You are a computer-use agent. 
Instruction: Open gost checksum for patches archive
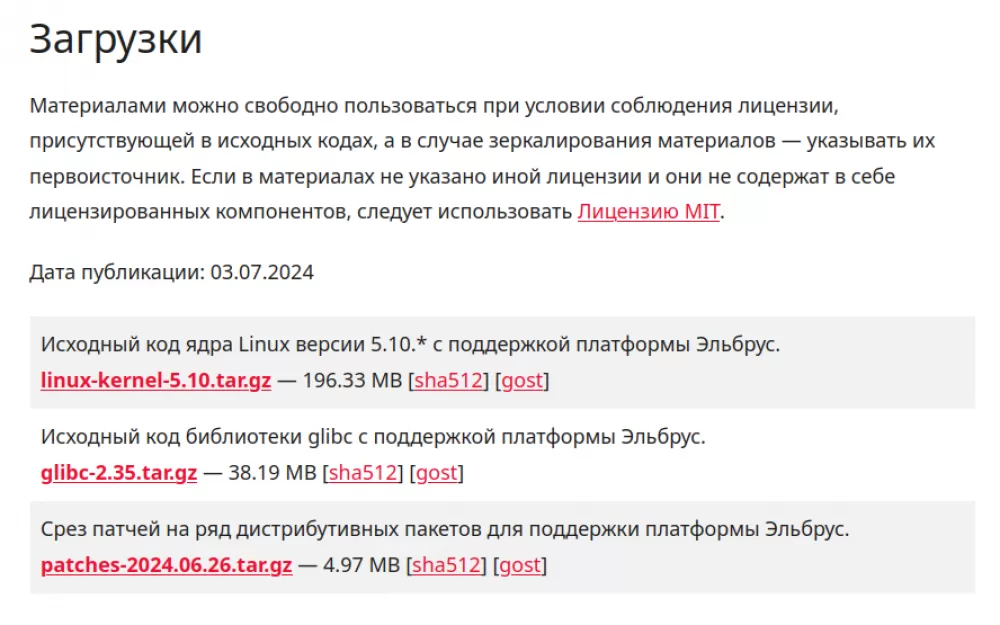click(x=520, y=566)
